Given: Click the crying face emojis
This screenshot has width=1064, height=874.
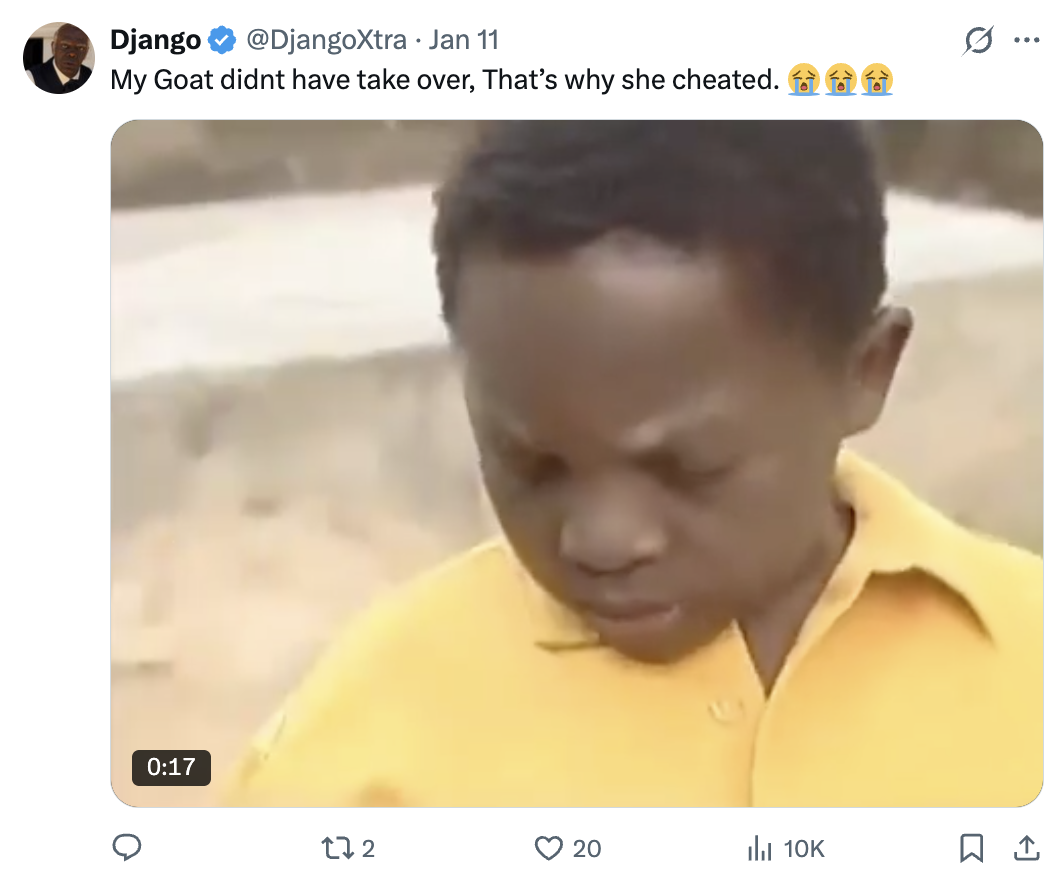Looking at the screenshot, I should (x=839, y=79).
